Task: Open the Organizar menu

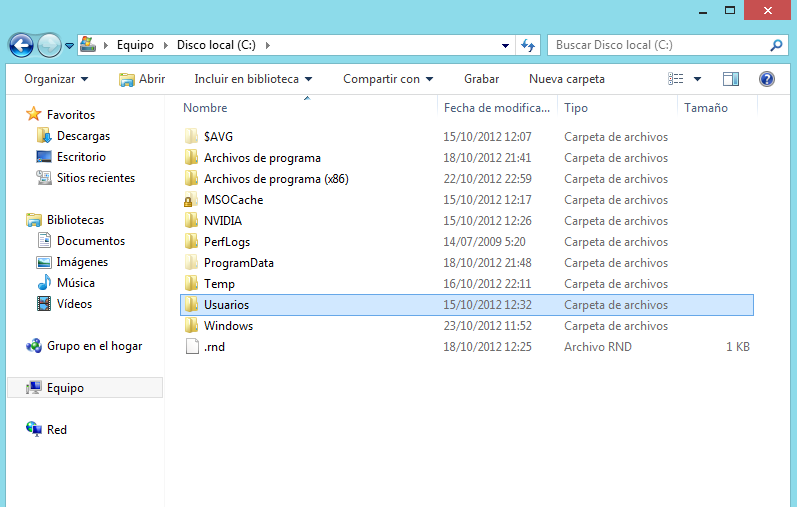Action: tap(56, 79)
